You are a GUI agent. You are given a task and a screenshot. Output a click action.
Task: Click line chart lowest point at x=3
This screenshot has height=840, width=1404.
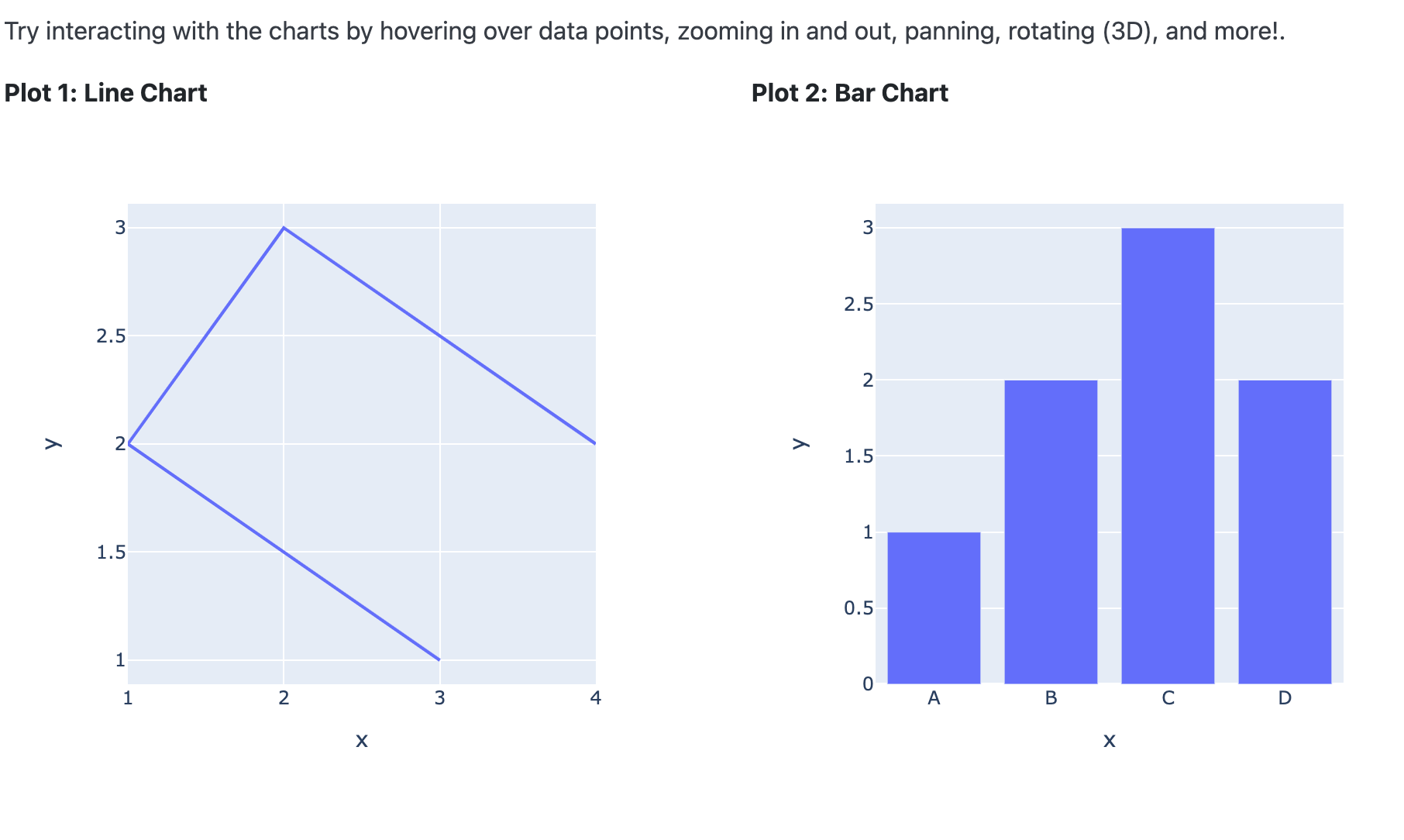[440, 659]
